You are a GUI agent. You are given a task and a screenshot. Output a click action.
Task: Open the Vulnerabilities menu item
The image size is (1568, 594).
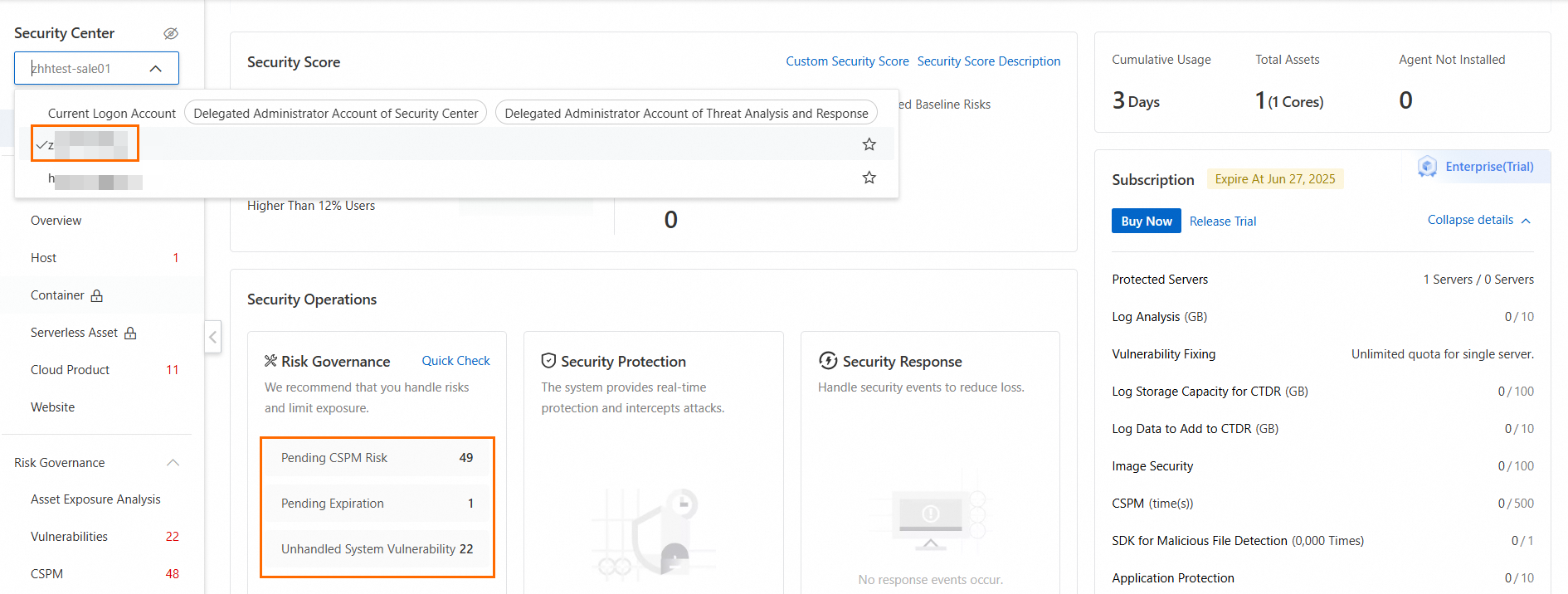tap(70, 537)
